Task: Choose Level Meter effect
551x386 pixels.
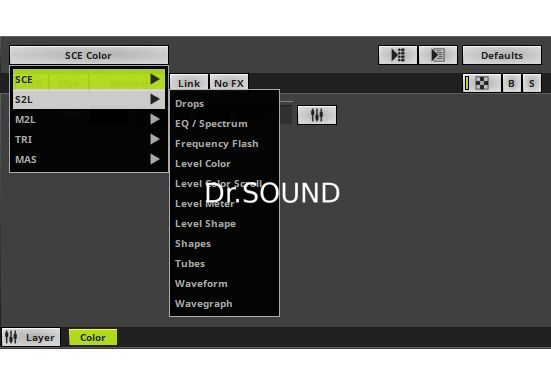Action: 224,204
